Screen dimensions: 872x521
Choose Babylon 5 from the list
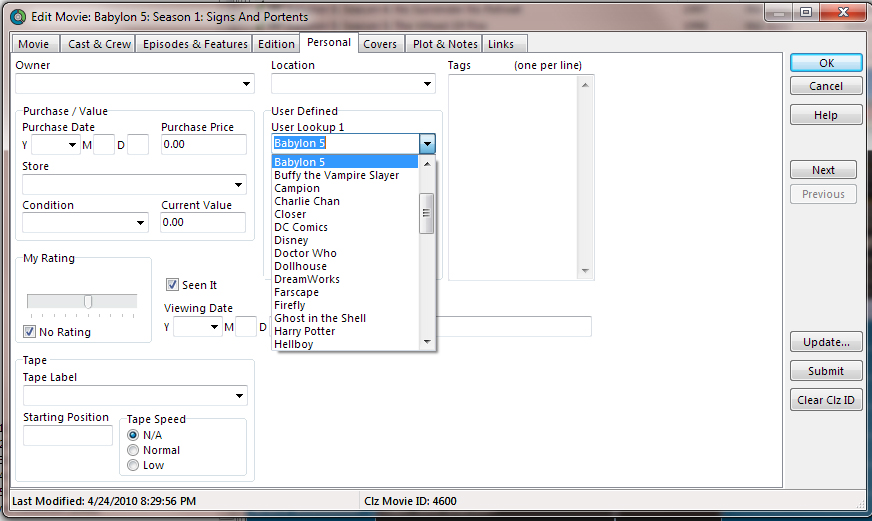345,162
